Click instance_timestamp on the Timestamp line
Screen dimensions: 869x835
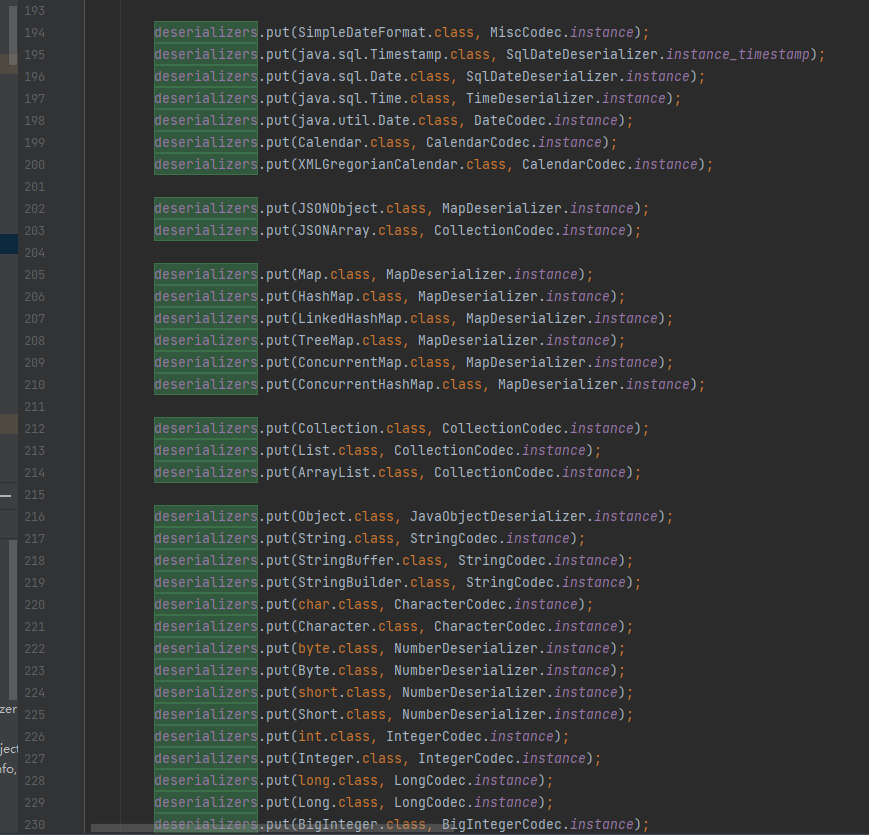pyautogui.click(x=738, y=54)
